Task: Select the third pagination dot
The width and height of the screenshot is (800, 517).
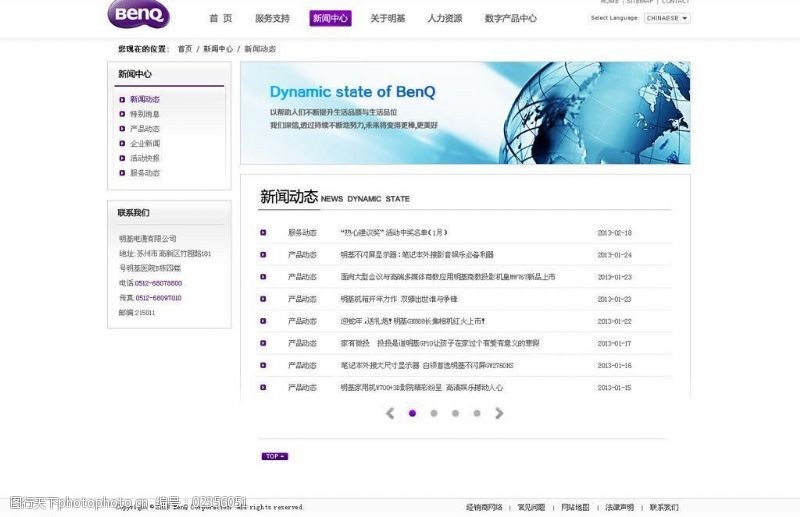Action: [x=455, y=413]
